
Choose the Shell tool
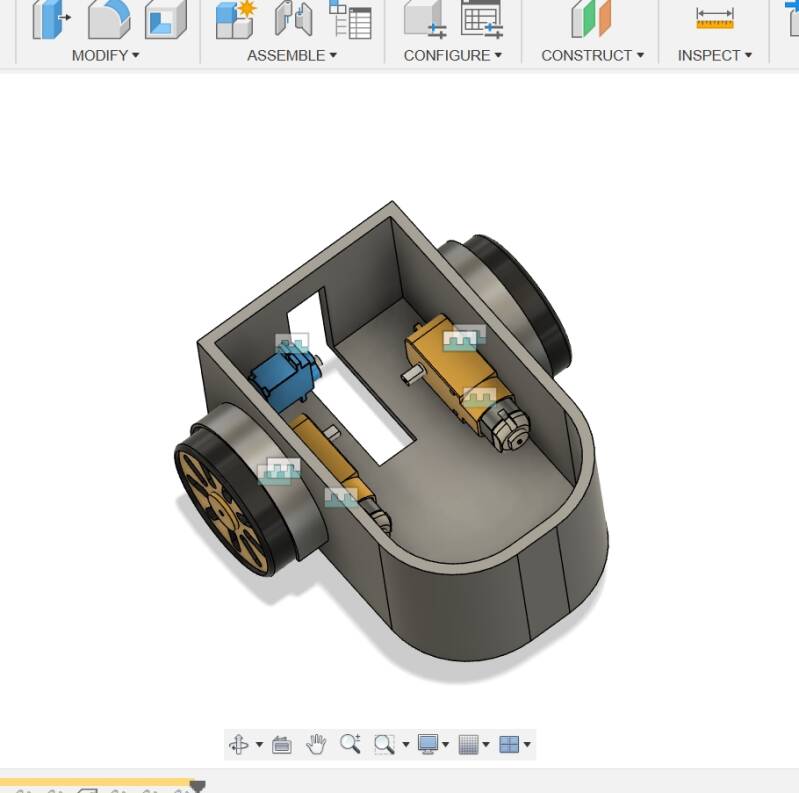tap(165, 19)
